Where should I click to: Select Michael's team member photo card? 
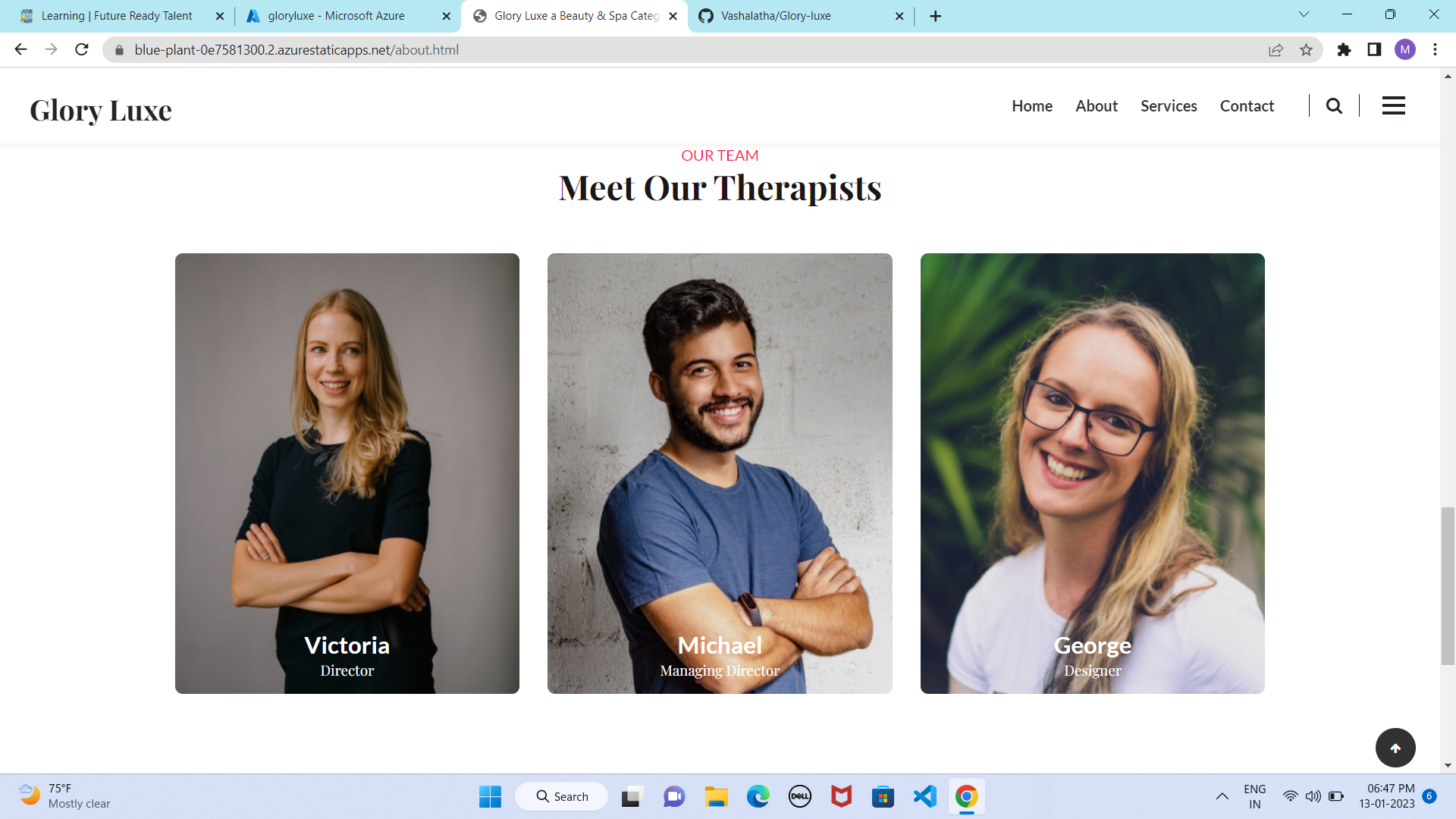point(720,473)
